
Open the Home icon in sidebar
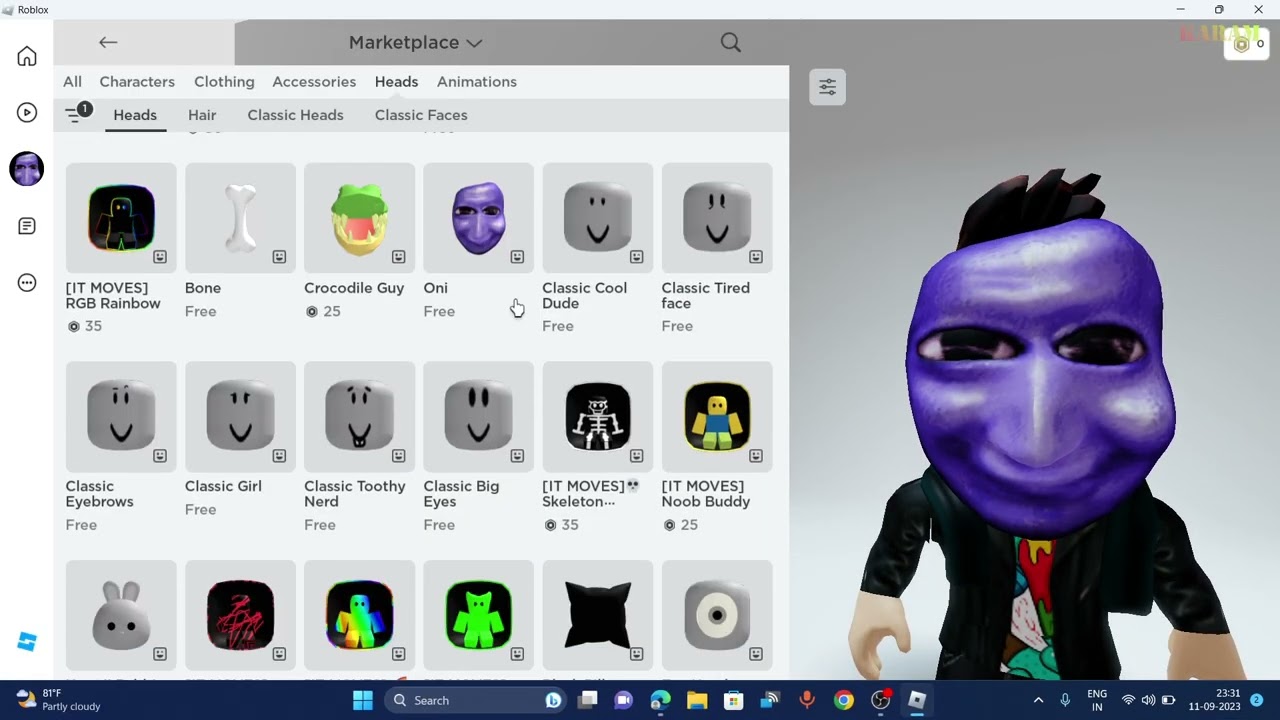(x=27, y=56)
